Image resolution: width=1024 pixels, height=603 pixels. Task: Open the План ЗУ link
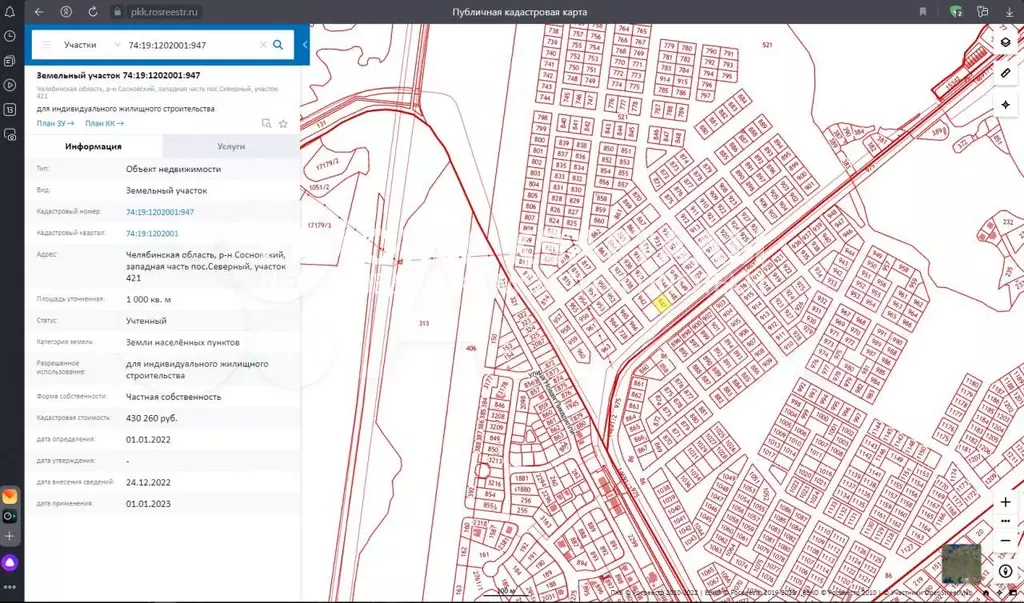(55, 123)
